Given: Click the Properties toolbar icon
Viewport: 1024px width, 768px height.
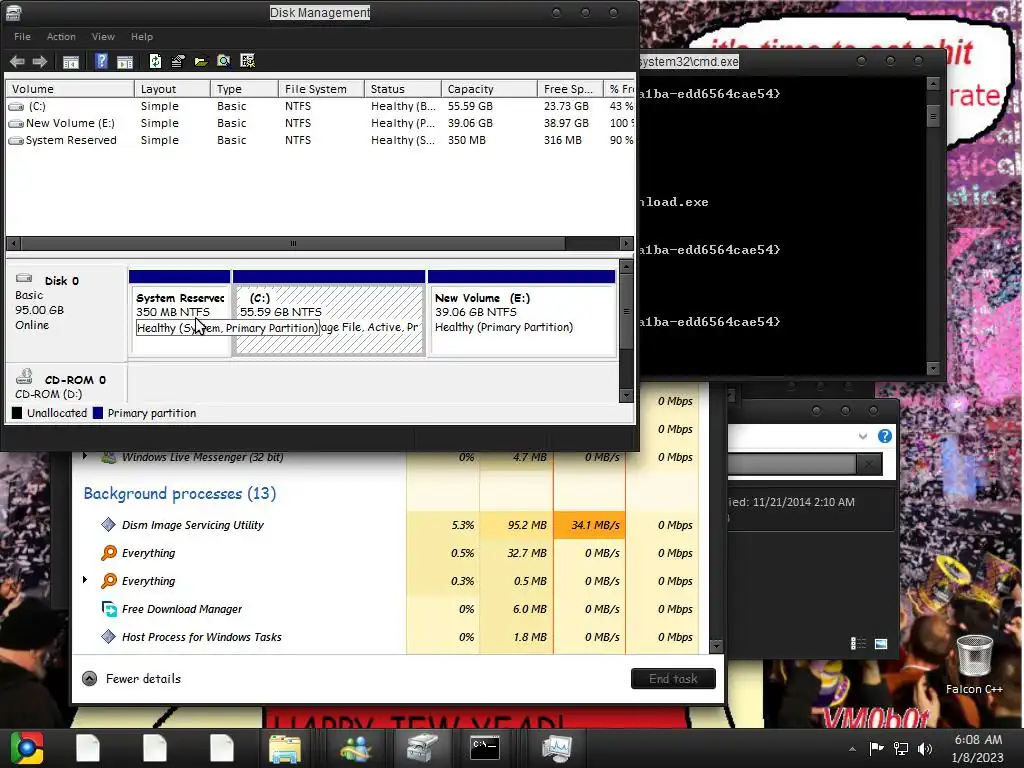Looking at the screenshot, I should [178, 61].
